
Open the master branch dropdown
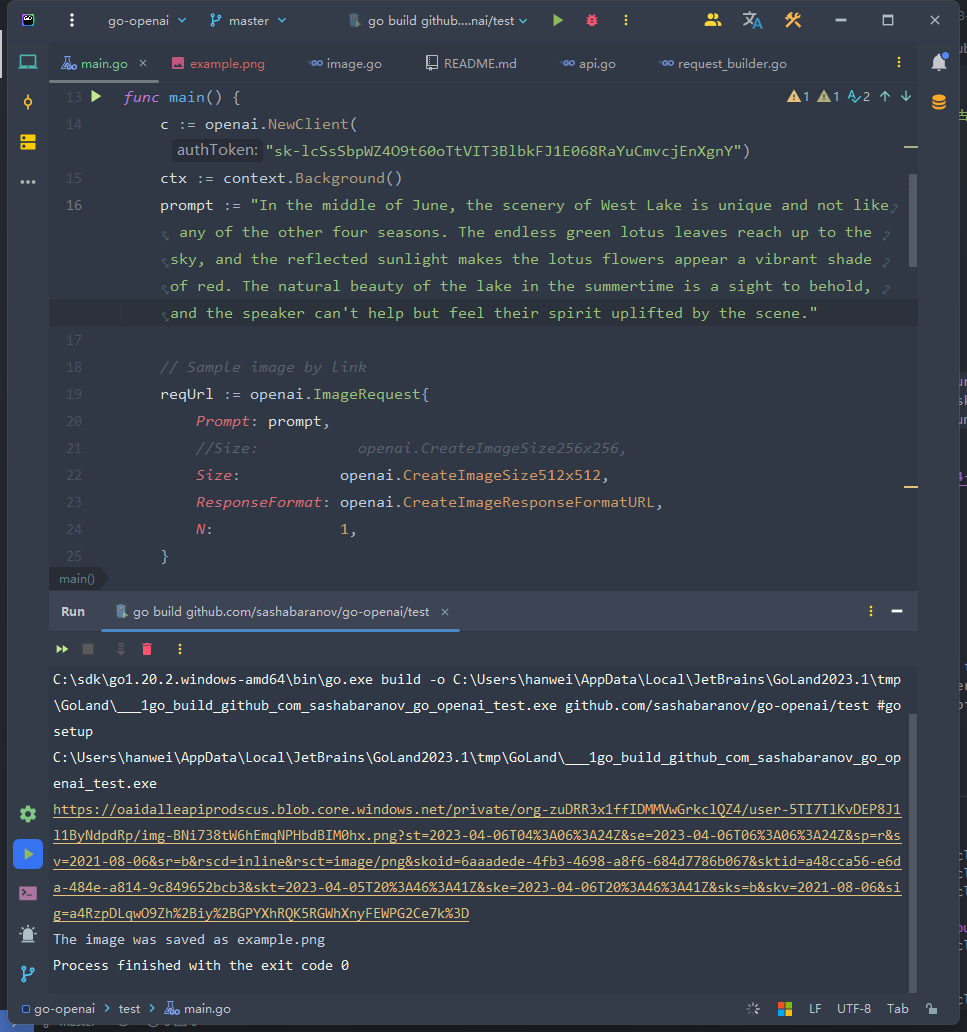click(248, 20)
